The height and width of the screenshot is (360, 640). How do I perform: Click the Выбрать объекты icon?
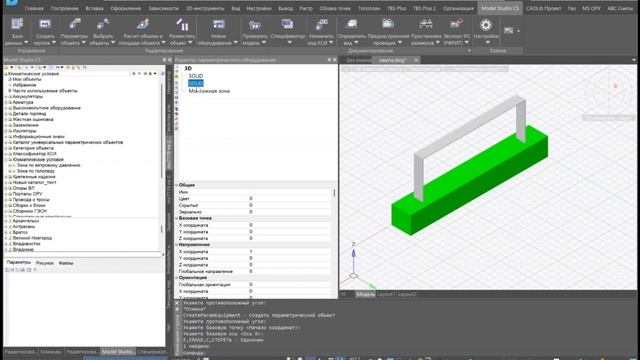[x=102, y=24]
